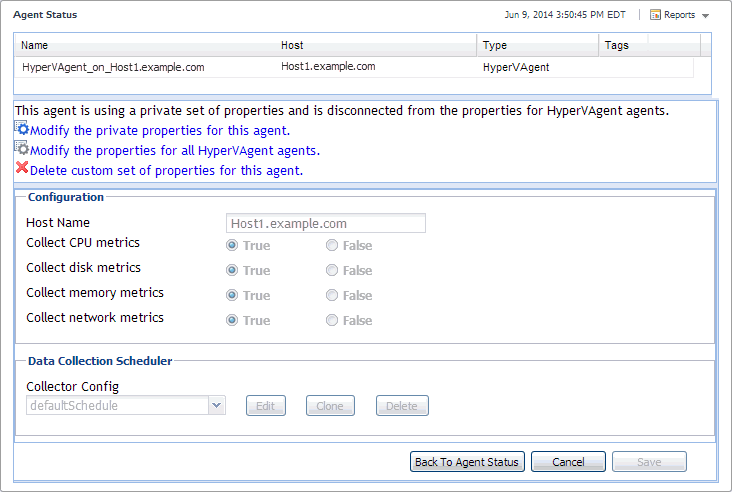Click the red X icon for Delete custom properties

click(x=22, y=168)
